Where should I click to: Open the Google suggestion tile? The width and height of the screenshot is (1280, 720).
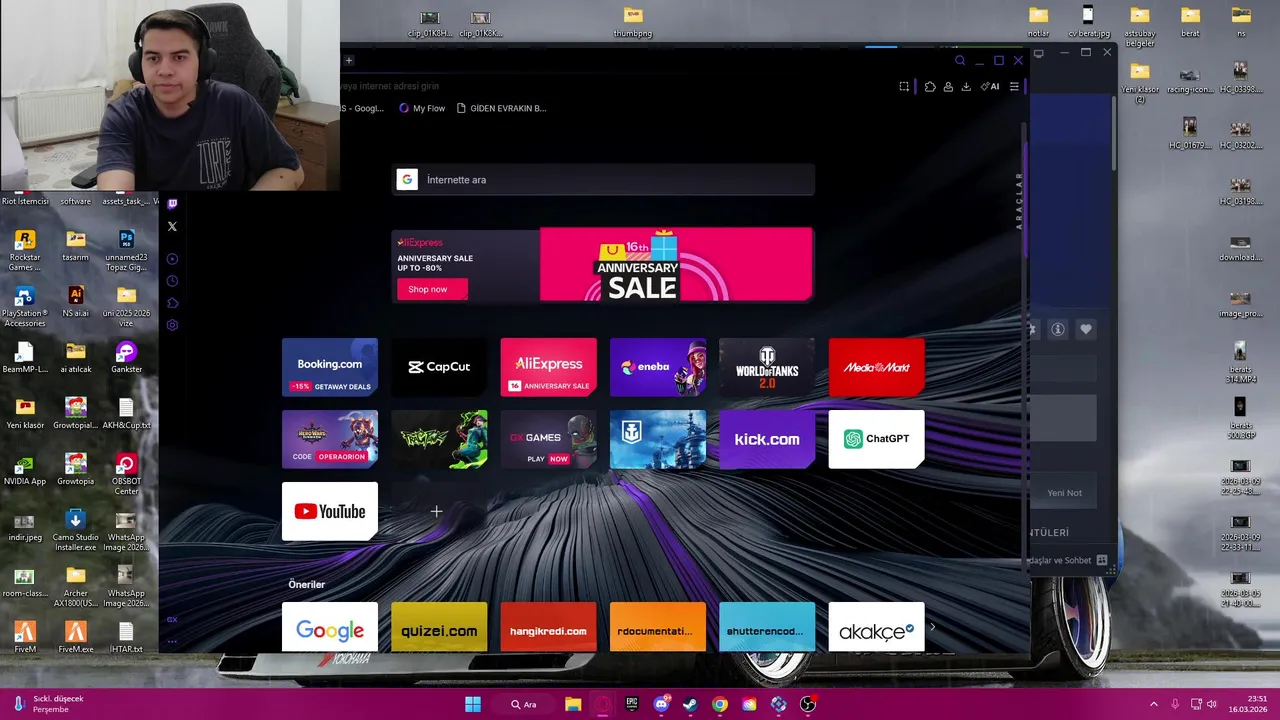coord(330,627)
